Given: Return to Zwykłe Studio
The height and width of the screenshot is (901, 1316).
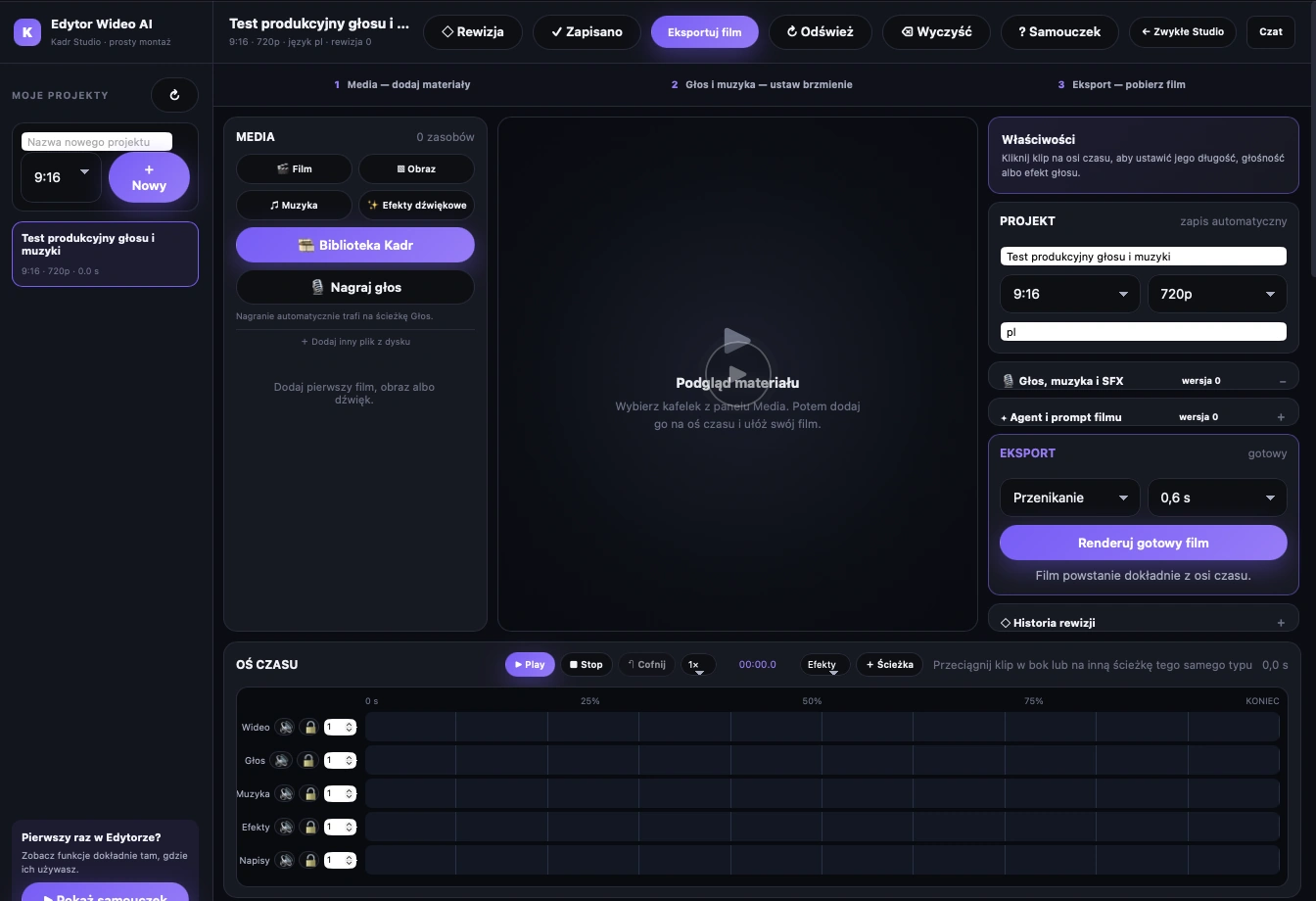Looking at the screenshot, I should (1183, 31).
